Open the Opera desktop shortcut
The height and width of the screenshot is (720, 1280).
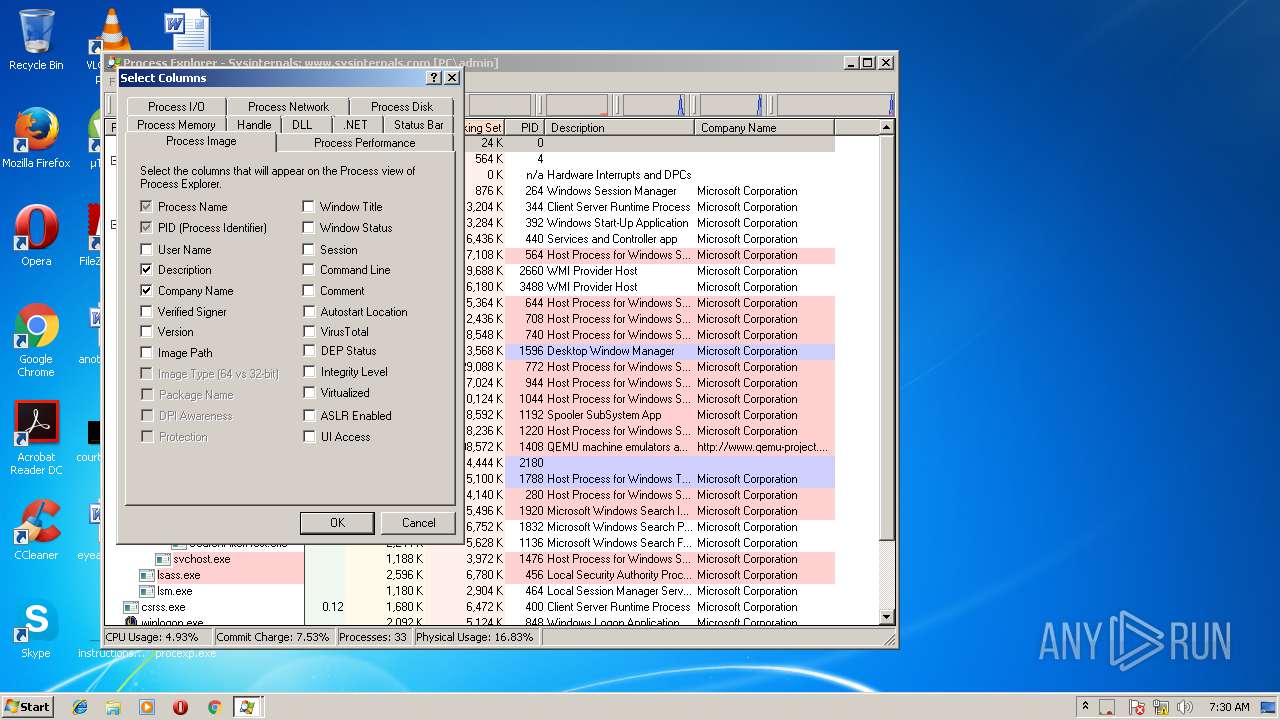(x=36, y=236)
